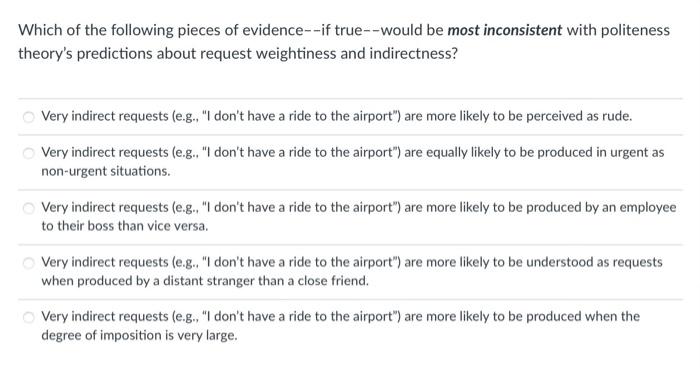Select radio button for 'degree of imposition very large' answer
Screen dimensions: 700x373
(x=29, y=317)
